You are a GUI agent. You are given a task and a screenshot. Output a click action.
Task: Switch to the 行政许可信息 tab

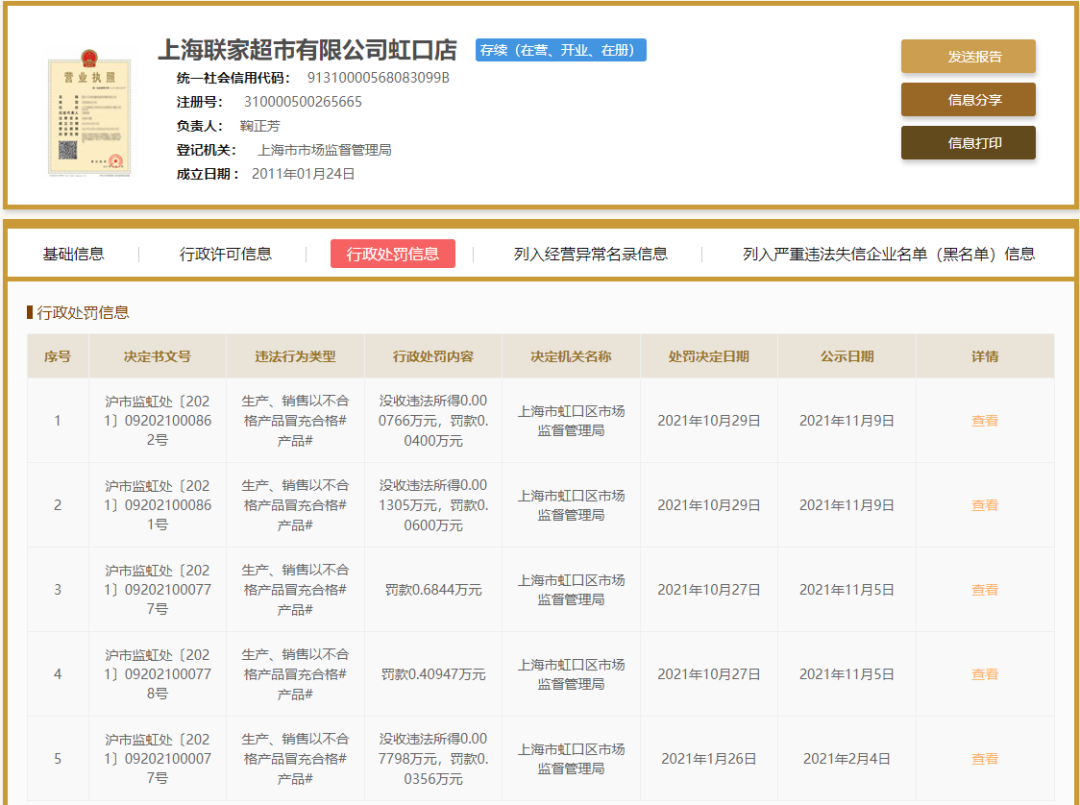point(225,254)
